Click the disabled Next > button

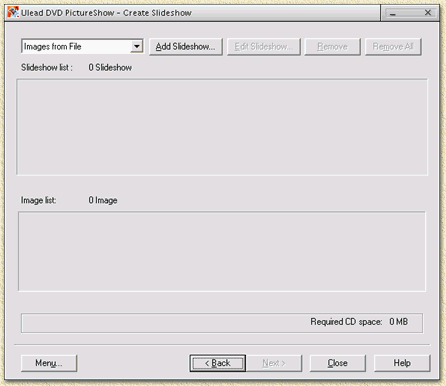point(274,363)
